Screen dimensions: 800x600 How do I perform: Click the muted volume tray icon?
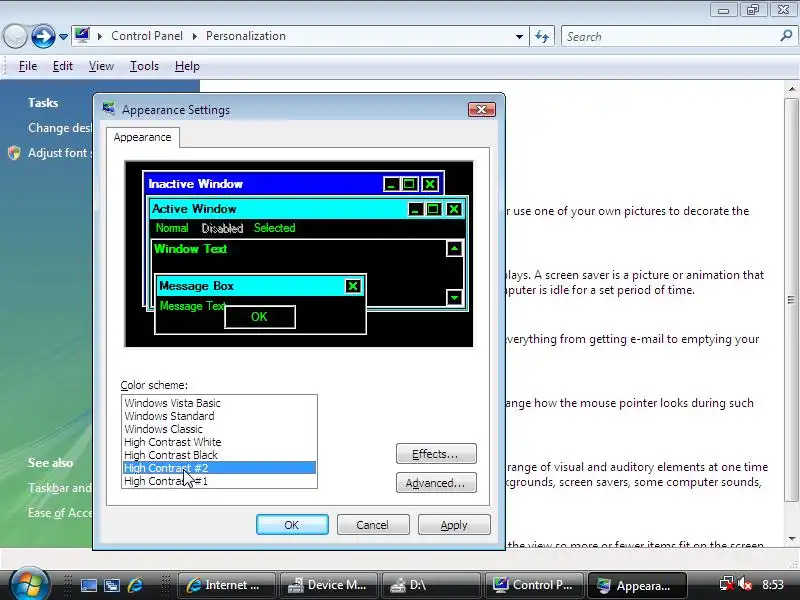pyautogui.click(x=745, y=584)
